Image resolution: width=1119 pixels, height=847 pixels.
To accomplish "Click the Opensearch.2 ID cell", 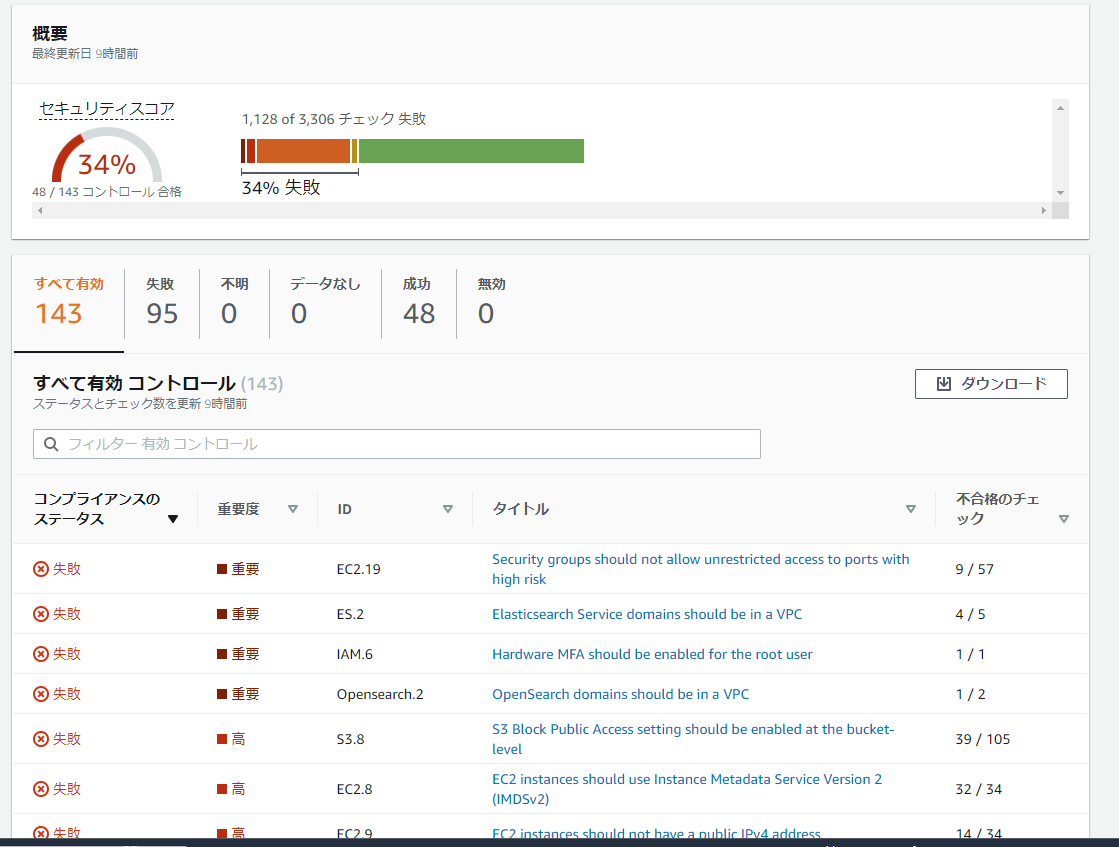I will (380, 694).
